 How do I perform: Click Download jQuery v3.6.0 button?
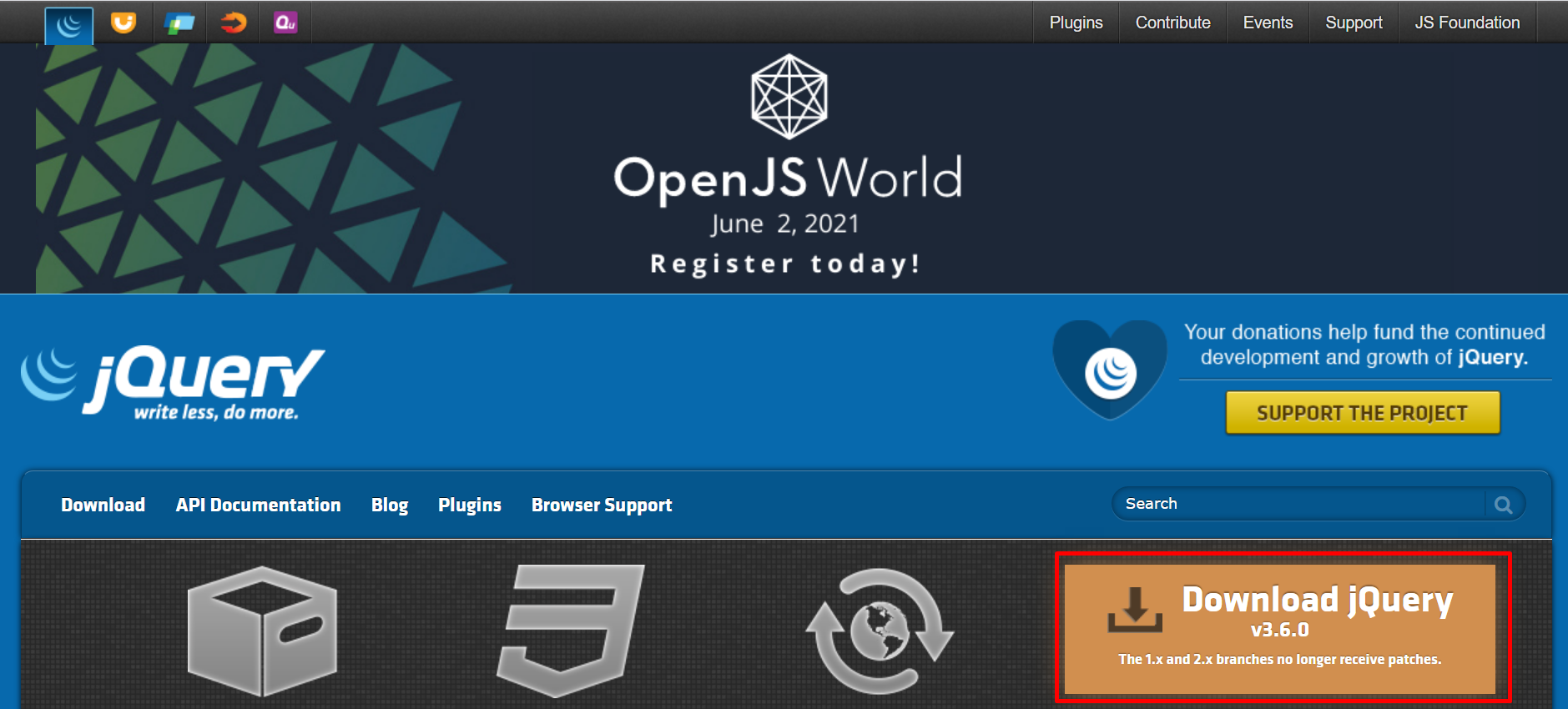click(x=1279, y=629)
